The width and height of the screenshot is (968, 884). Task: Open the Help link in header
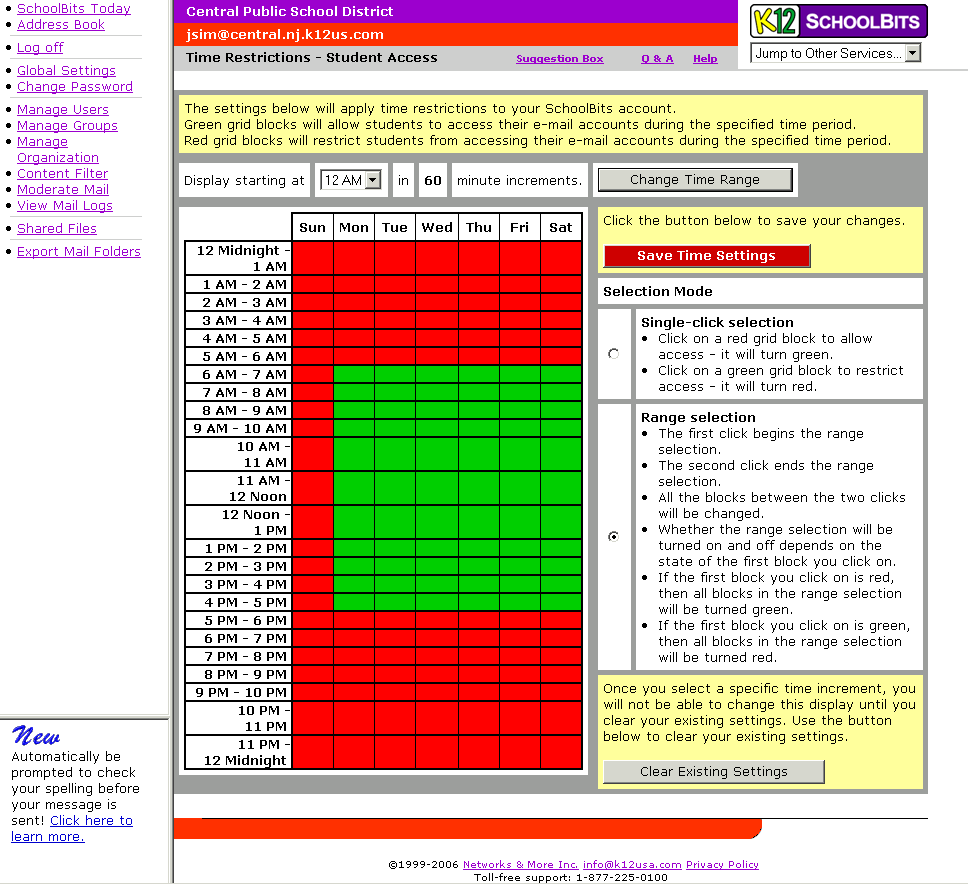tap(705, 59)
